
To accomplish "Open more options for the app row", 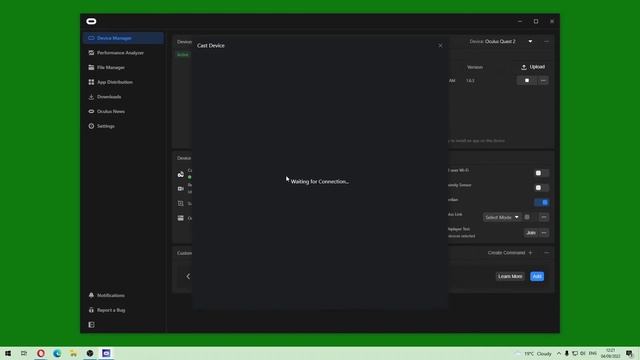I will click(543, 80).
